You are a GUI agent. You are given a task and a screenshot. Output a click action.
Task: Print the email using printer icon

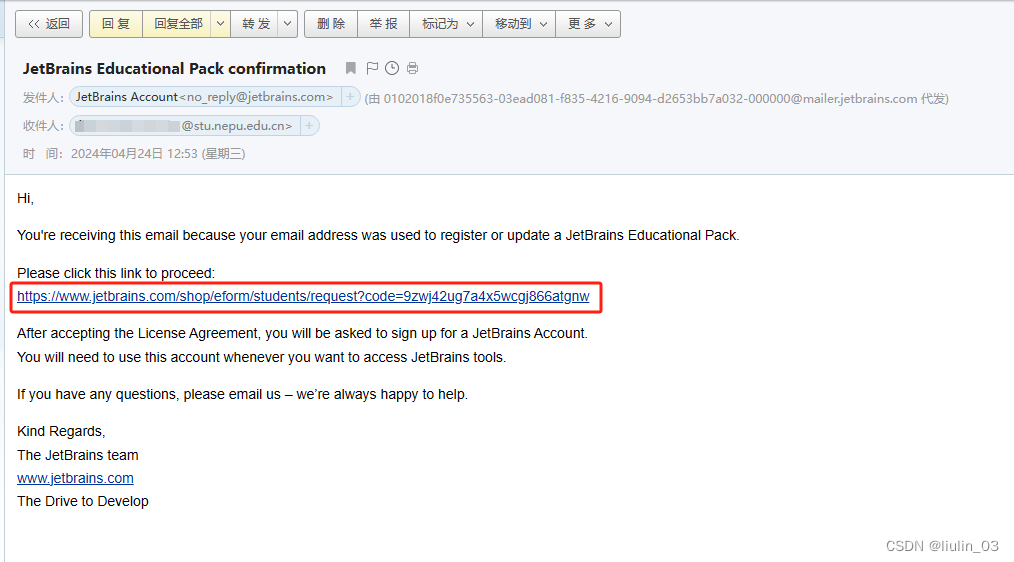pyautogui.click(x=413, y=68)
